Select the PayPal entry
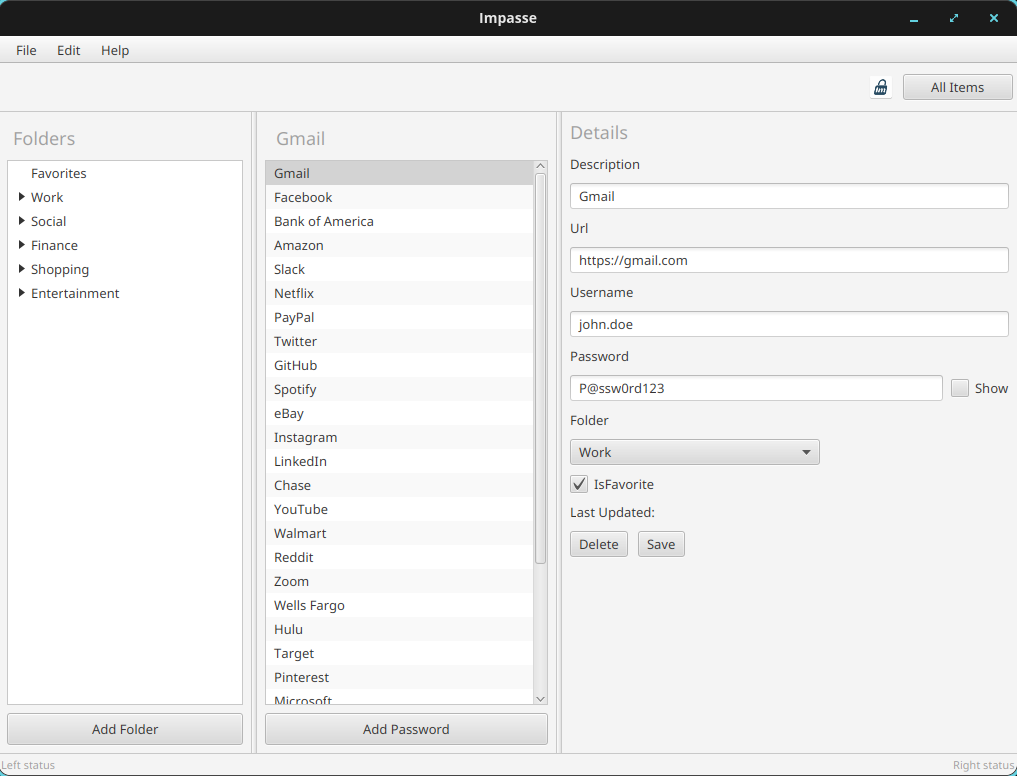This screenshot has height=776, width=1017. (x=399, y=317)
